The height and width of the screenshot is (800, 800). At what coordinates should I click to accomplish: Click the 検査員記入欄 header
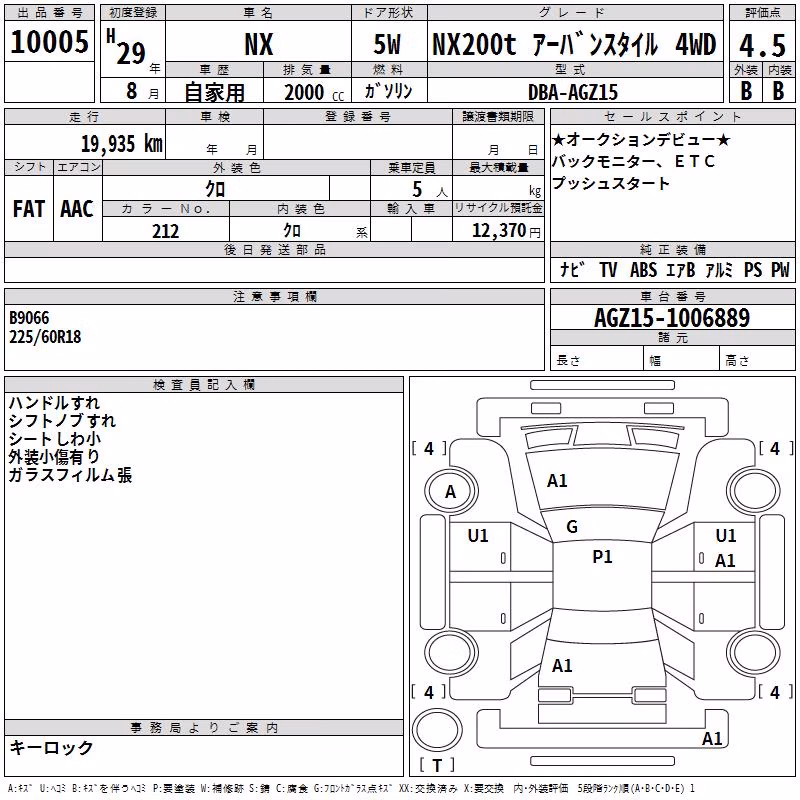tap(204, 385)
